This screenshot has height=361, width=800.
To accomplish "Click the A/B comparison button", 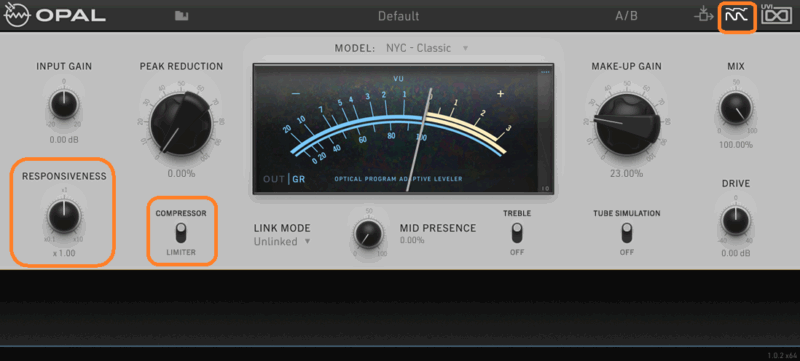I will pos(626,16).
